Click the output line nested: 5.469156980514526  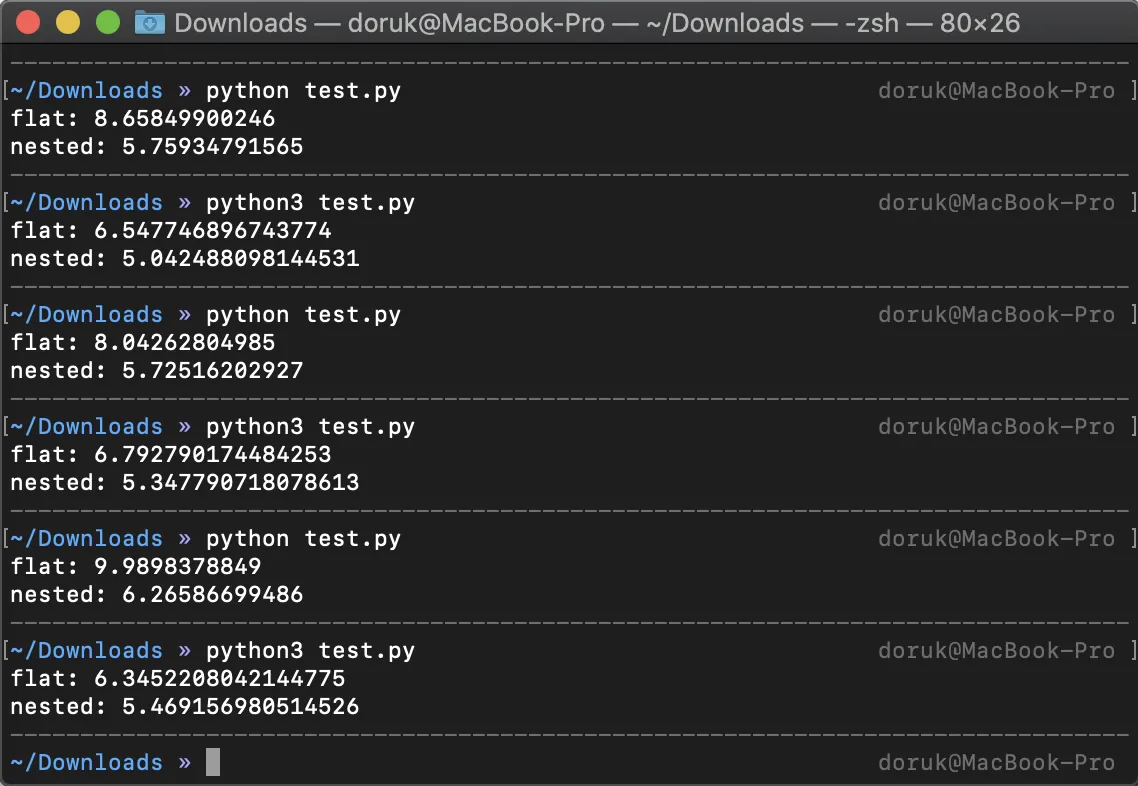click(x=184, y=707)
